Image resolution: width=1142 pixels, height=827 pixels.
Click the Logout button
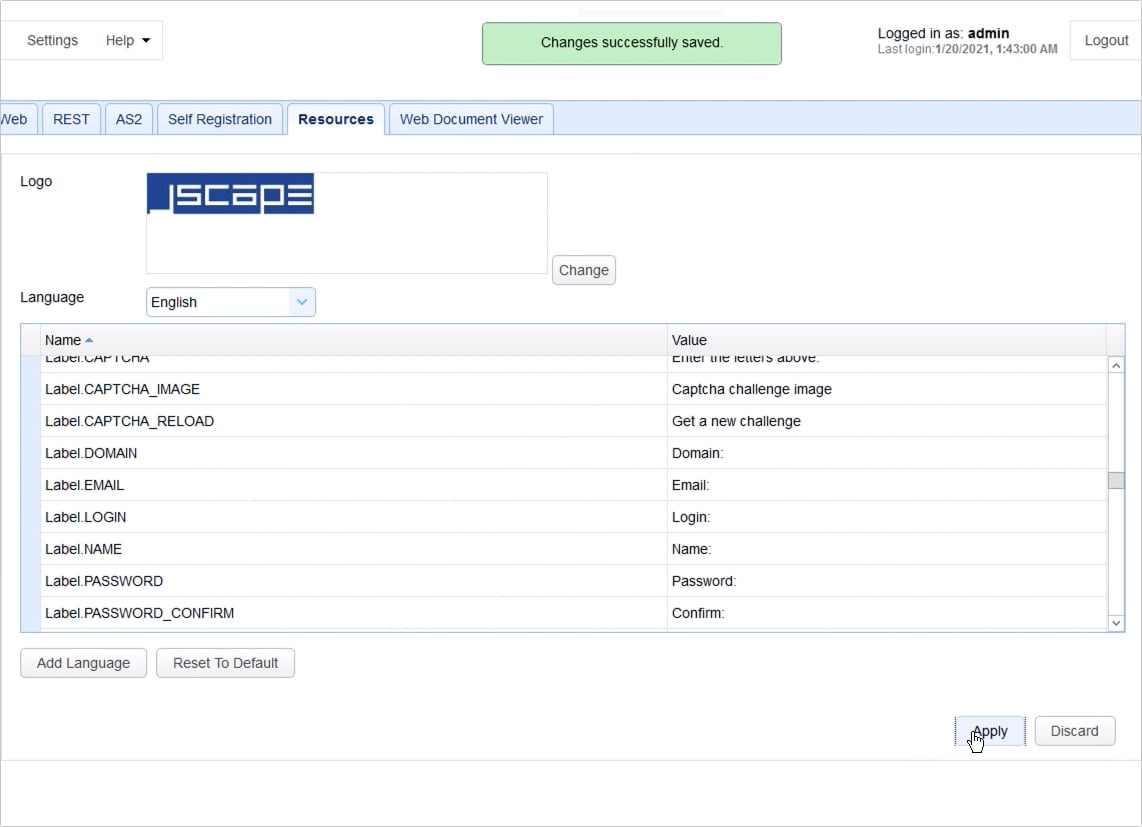point(1105,40)
